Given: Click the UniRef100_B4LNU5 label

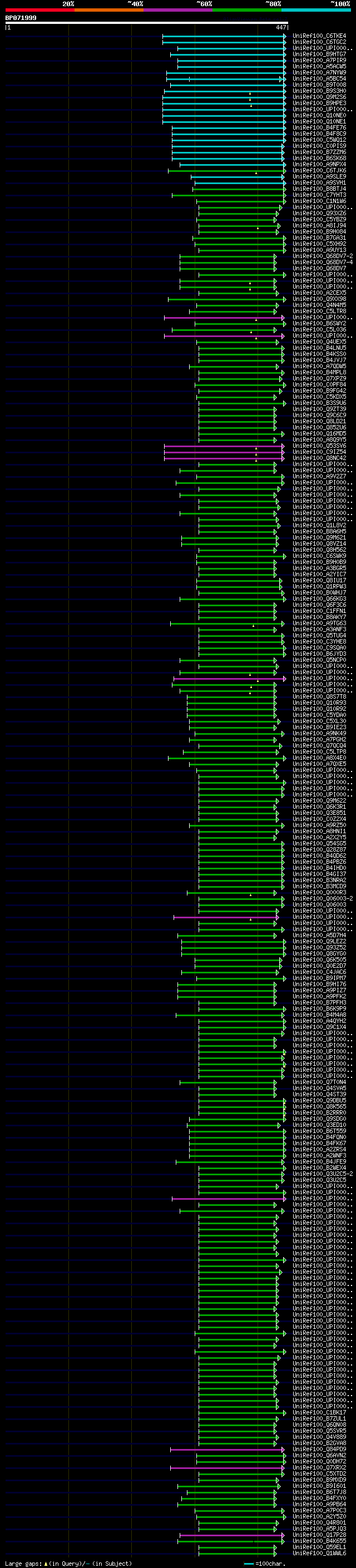Looking at the screenshot, I should pos(319,348).
